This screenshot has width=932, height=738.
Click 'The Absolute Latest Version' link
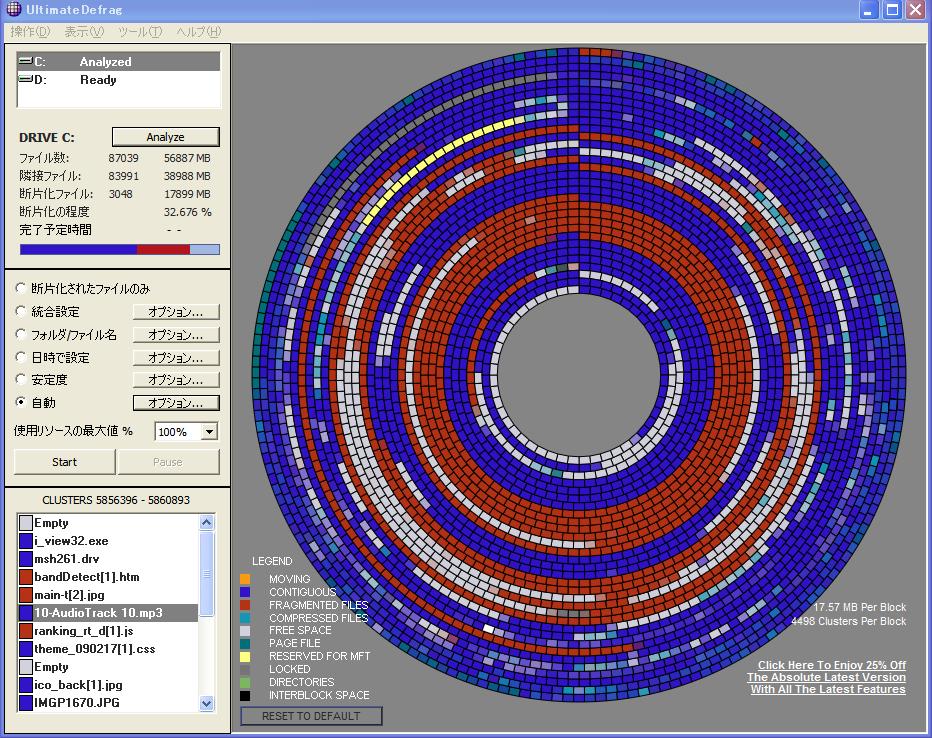826,677
